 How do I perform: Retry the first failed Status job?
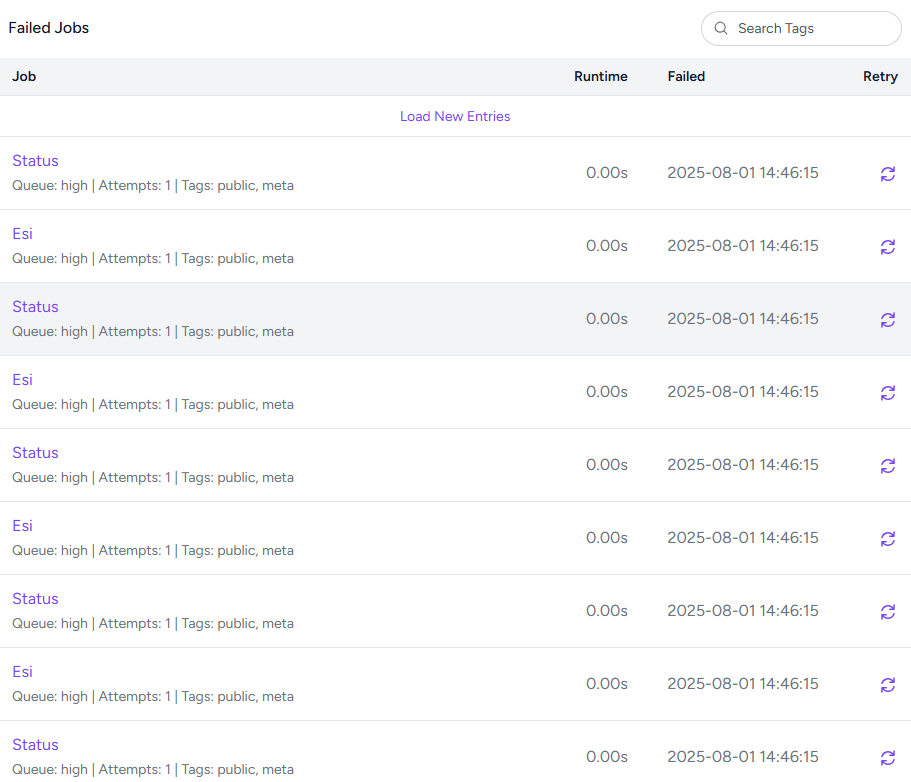pyautogui.click(x=887, y=174)
